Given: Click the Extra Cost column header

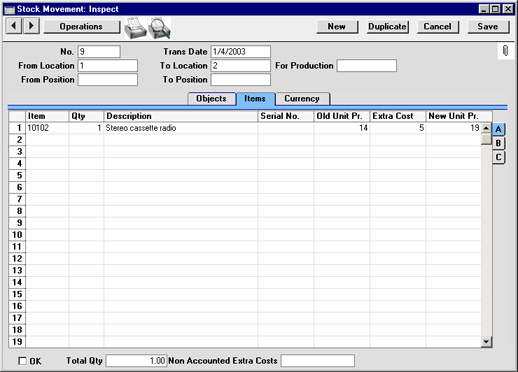Looking at the screenshot, I should point(398,116).
